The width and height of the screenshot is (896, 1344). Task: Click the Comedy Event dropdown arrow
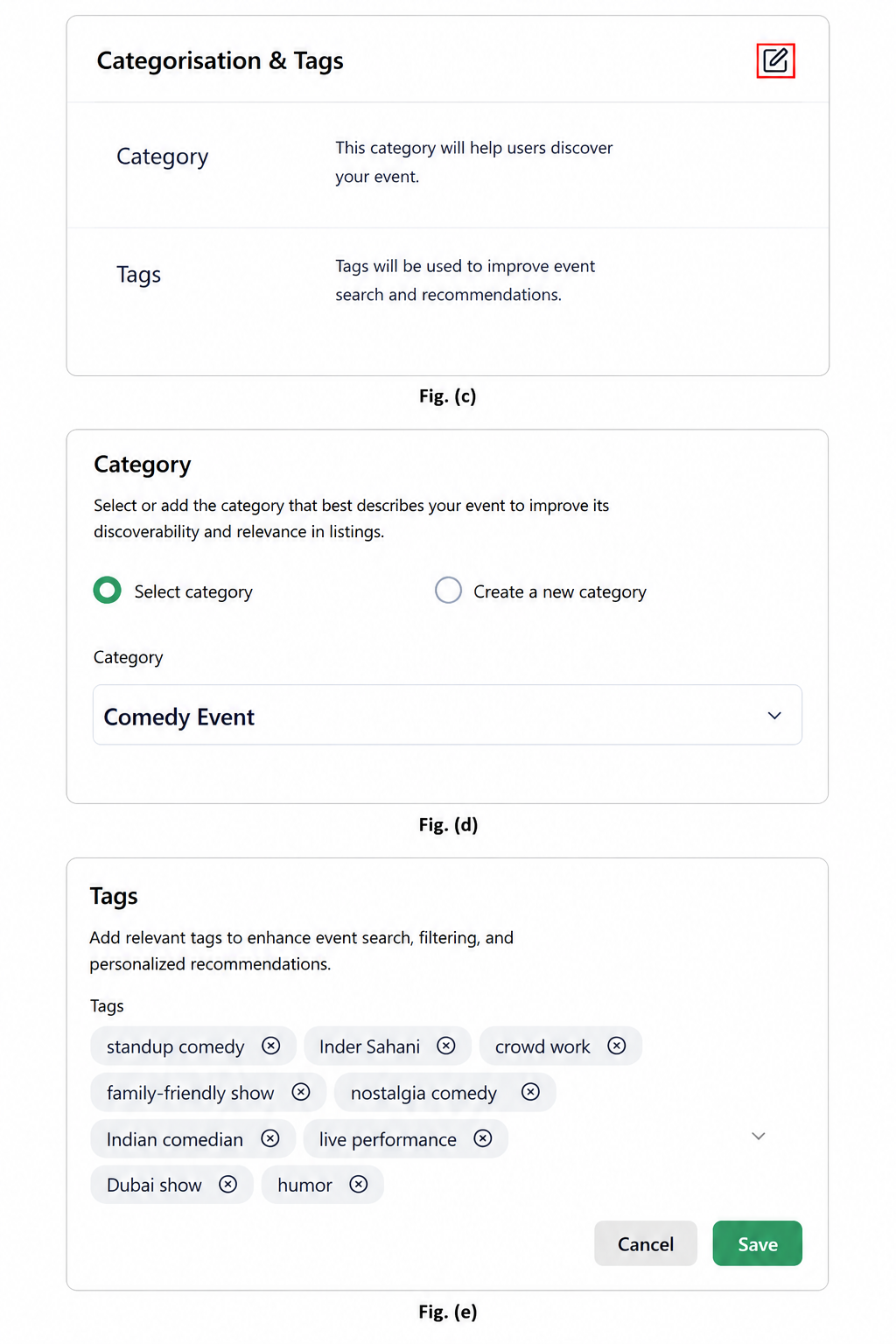click(x=774, y=716)
